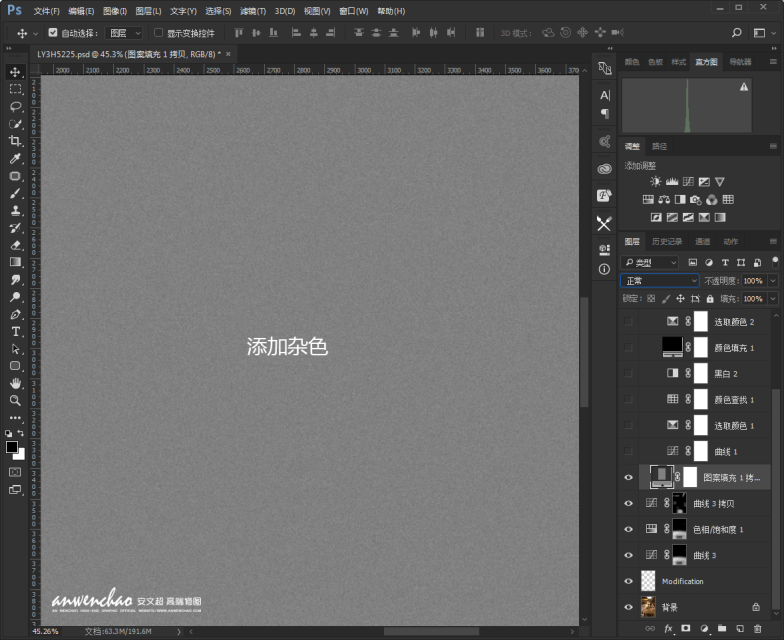Select the Lasso tool
This screenshot has height=640, width=784.
(15, 106)
